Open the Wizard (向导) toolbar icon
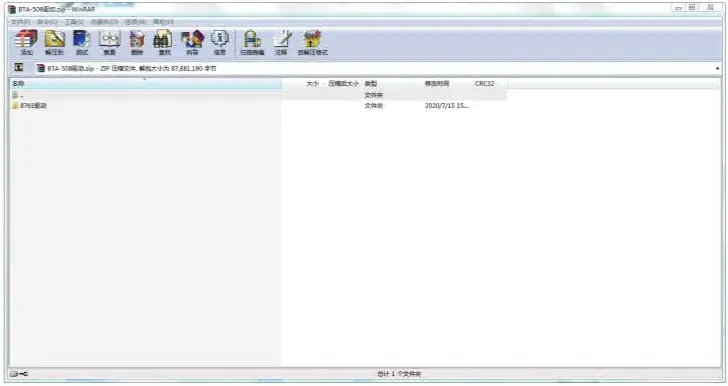Screen dimensions: 728x386 (x=192, y=42)
